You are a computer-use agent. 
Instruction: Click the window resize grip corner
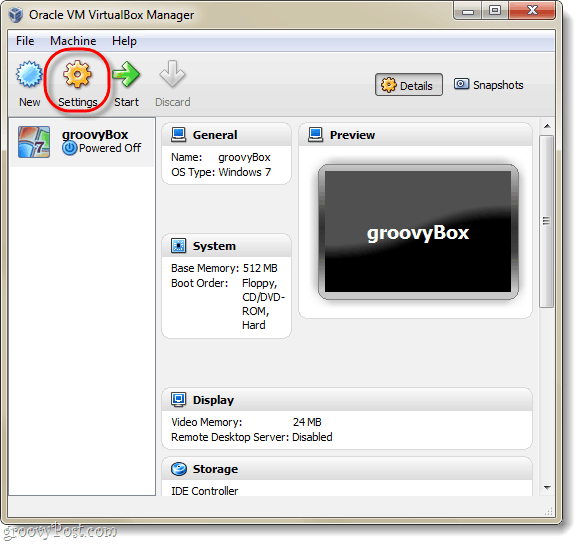point(548,511)
